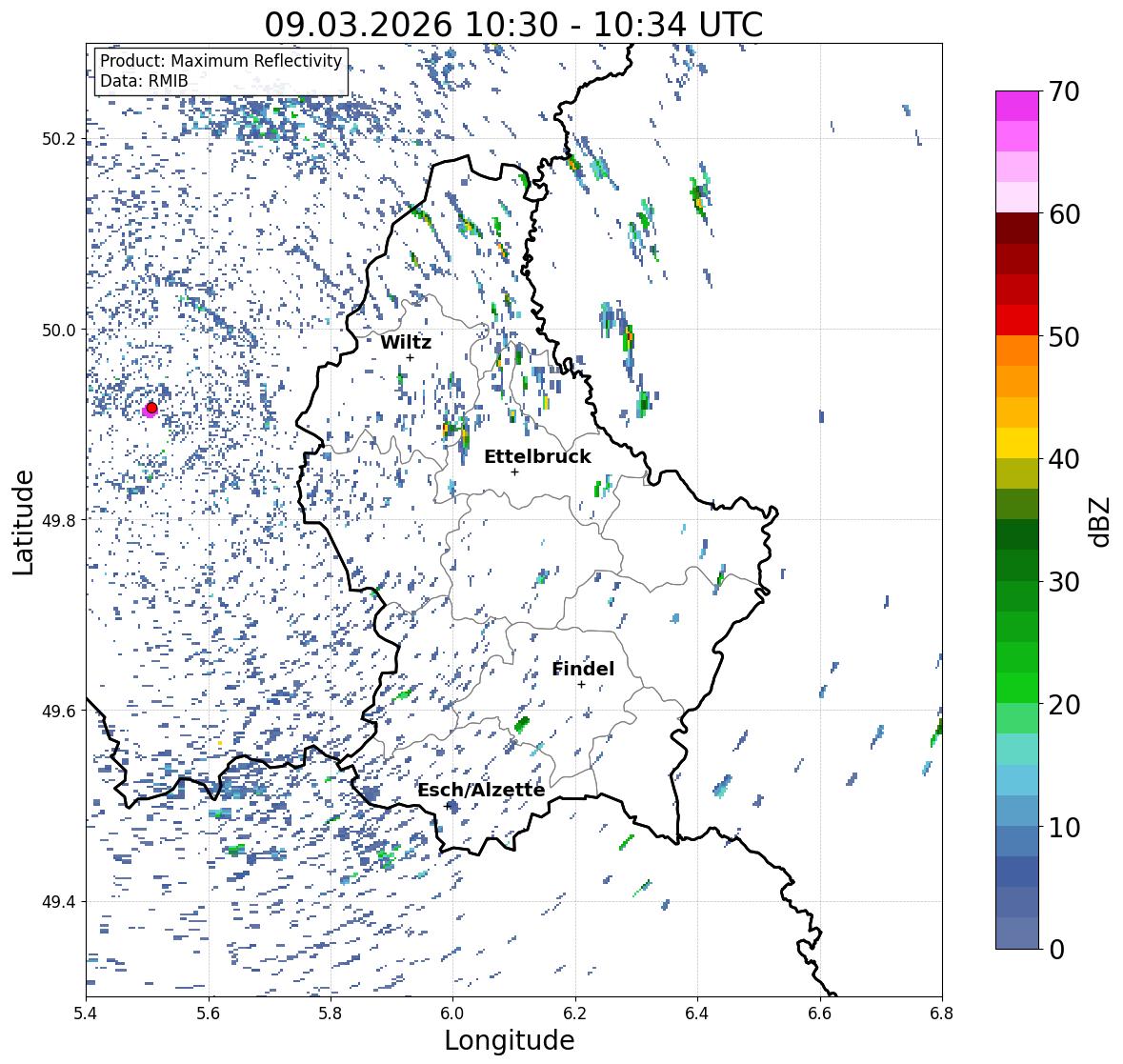Image resolution: width=1123 pixels, height=1064 pixels.
Task: Click the plus marker under Wiltz
Action: [x=410, y=358]
